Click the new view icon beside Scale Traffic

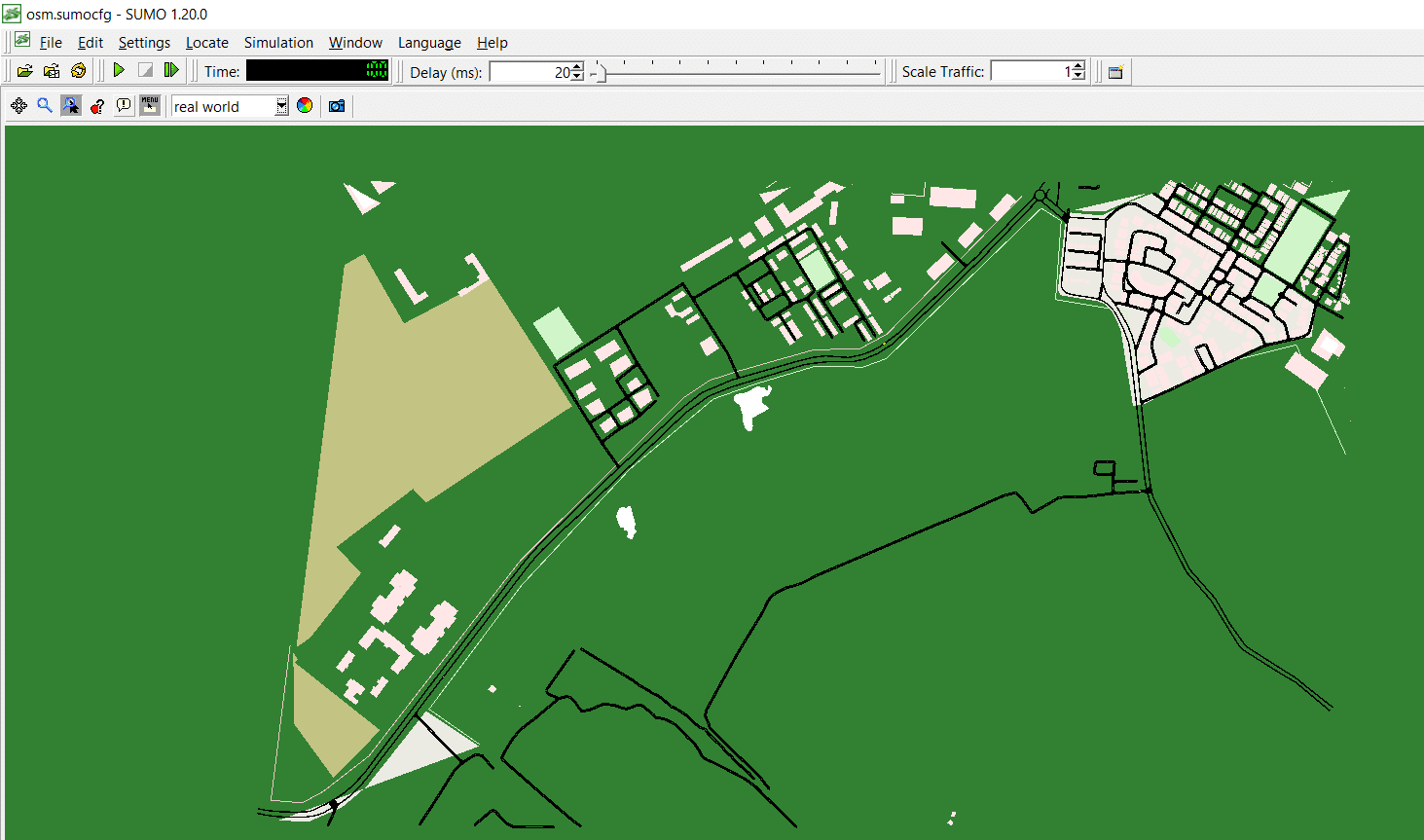1116,72
